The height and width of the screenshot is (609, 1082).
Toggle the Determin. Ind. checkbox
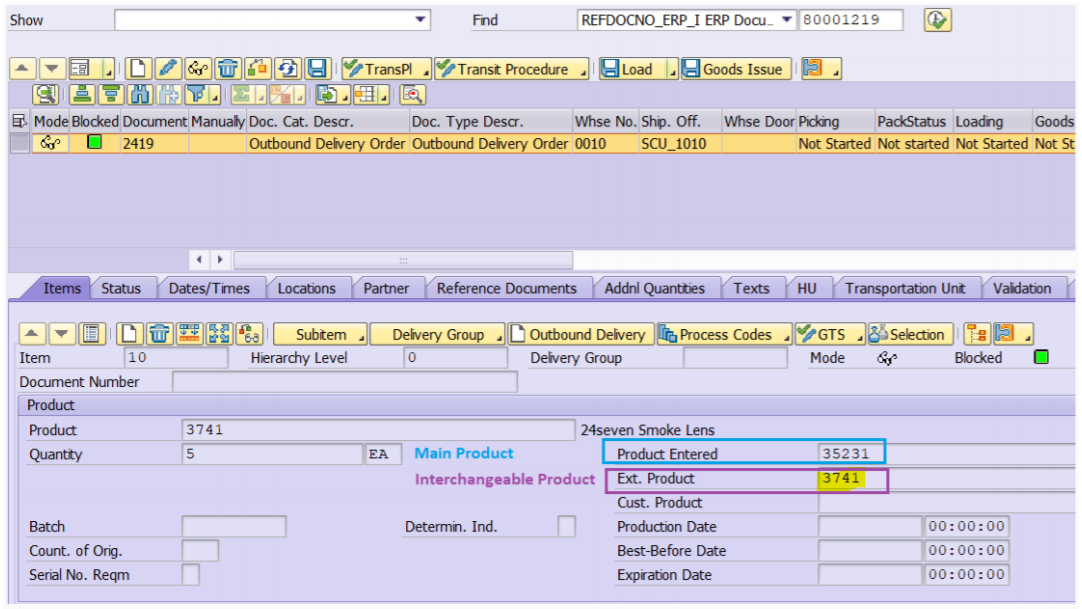point(566,527)
